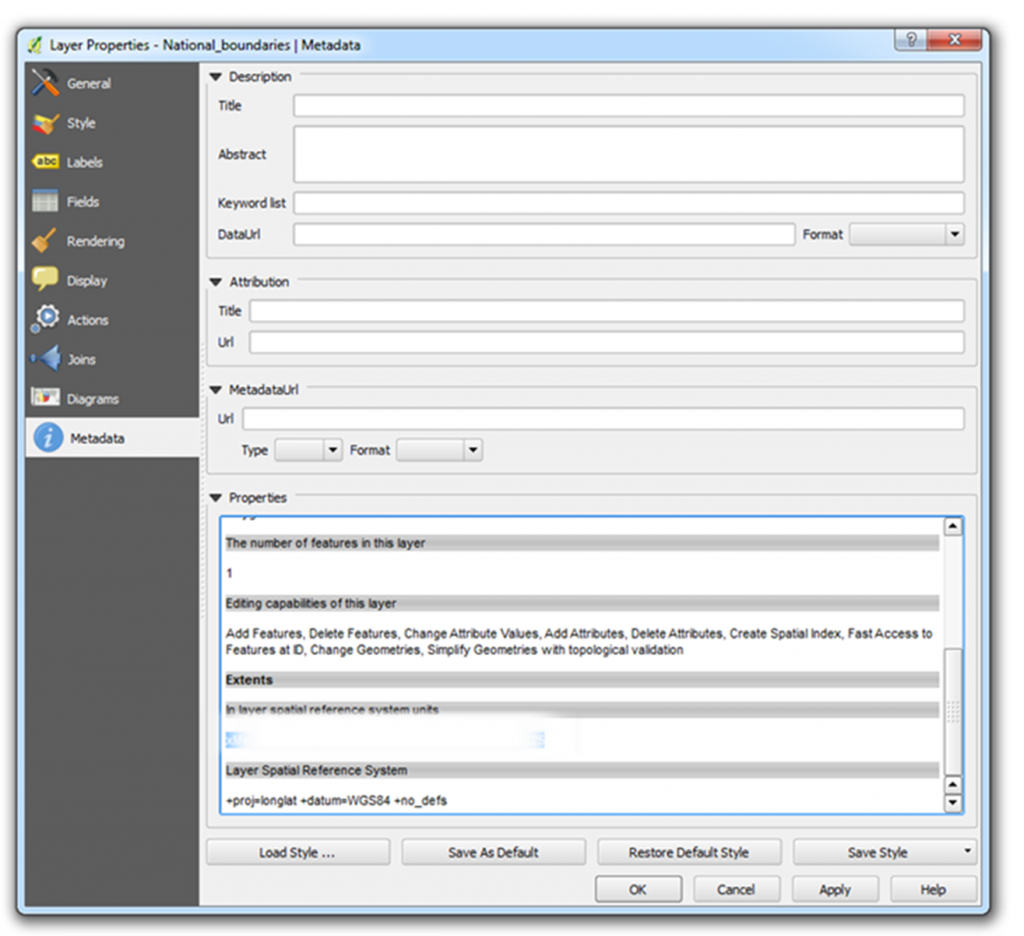Click 'Editing capabilities of this layer' heading
The height and width of the screenshot is (936, 1024).
(x=311, y=603)
